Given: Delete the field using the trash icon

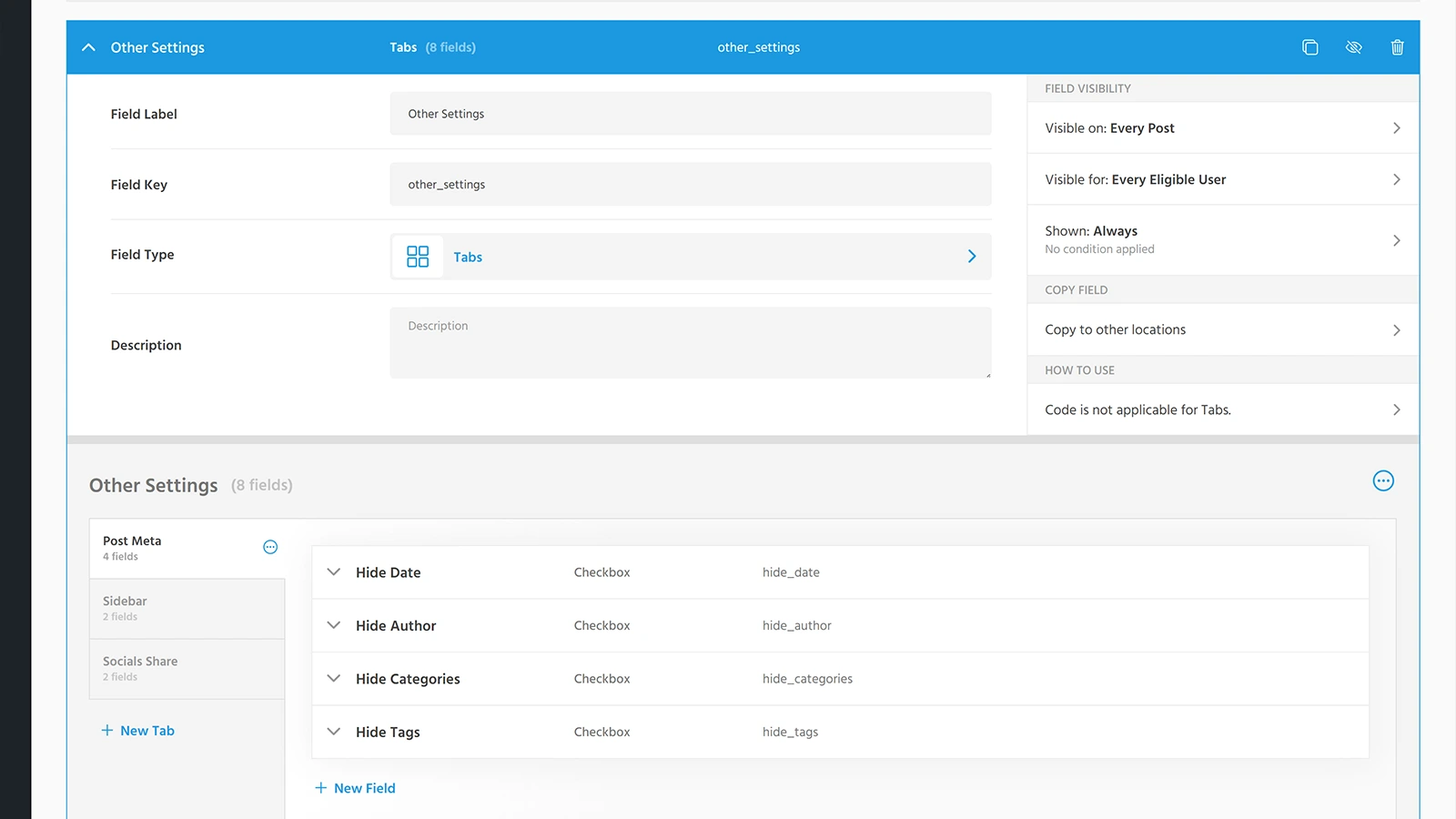Looking at the screenshot, I should [x=1397, y=46].
